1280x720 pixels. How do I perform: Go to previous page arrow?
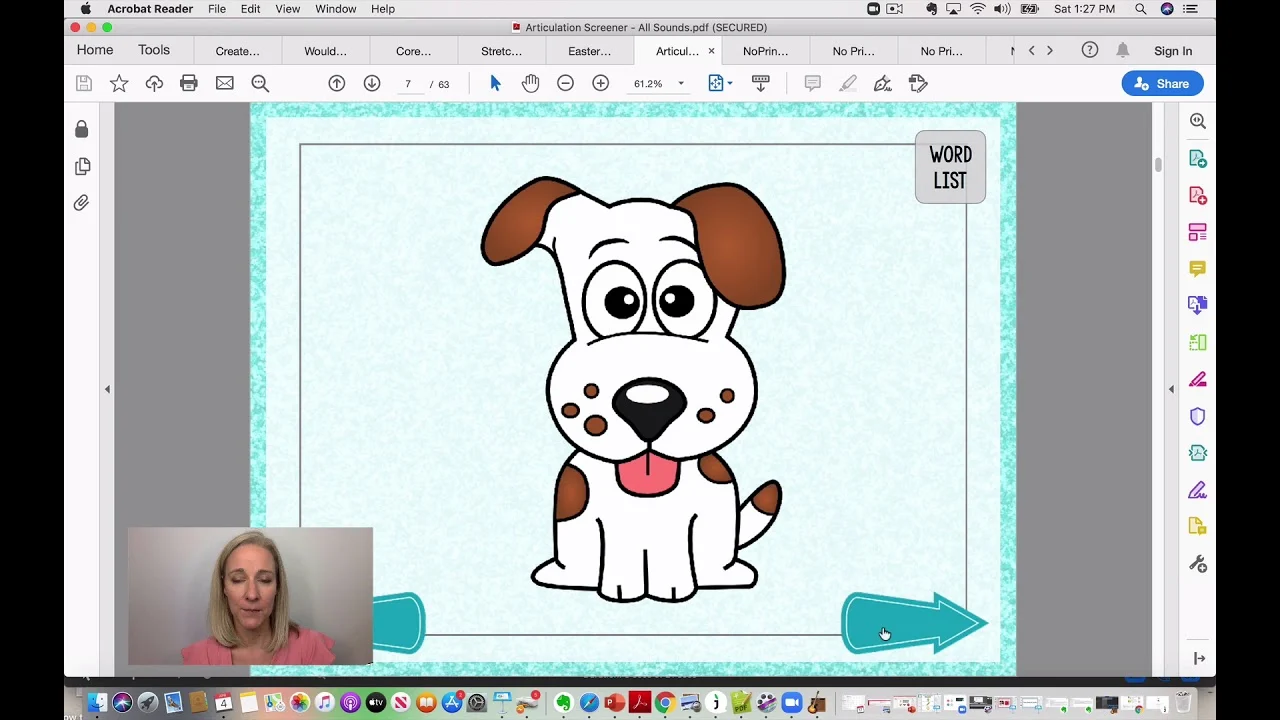337,84
